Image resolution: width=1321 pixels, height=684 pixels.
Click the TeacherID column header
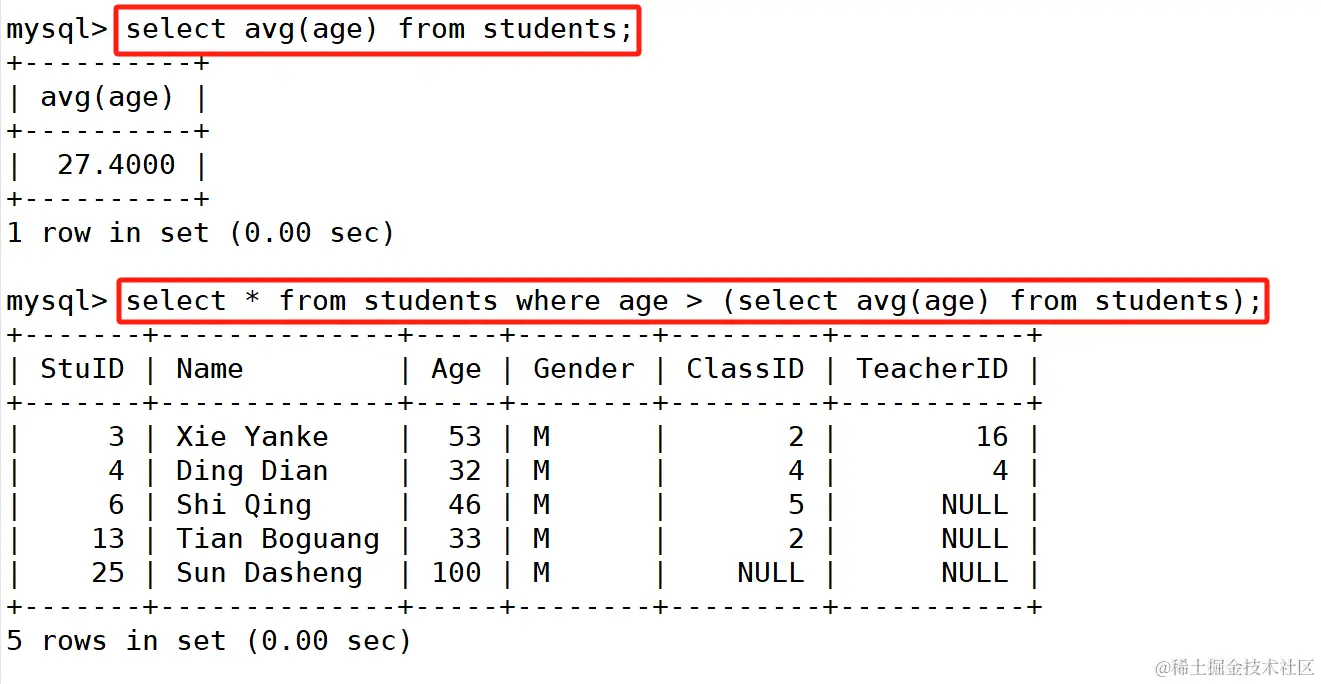pyautogui.click(x=932, y=369)
